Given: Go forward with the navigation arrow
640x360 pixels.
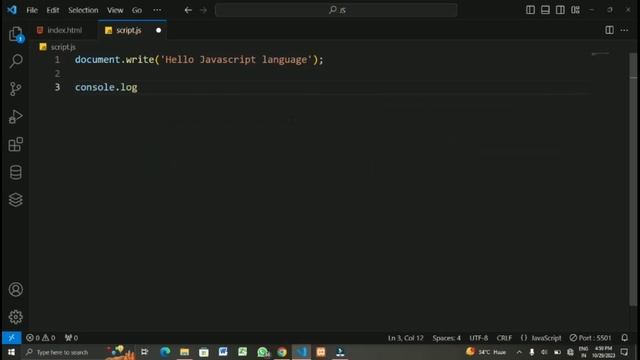Looking at the screenshot, I should tap(203, 10).
